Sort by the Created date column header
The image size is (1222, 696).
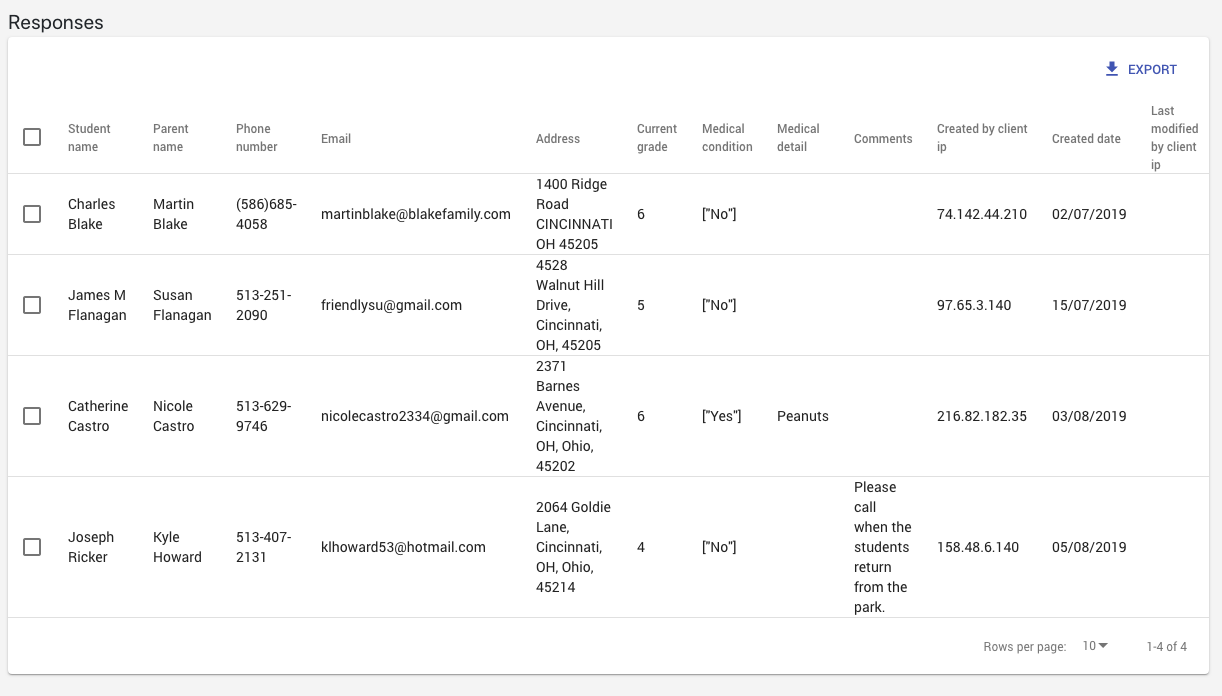[1086, 139]
